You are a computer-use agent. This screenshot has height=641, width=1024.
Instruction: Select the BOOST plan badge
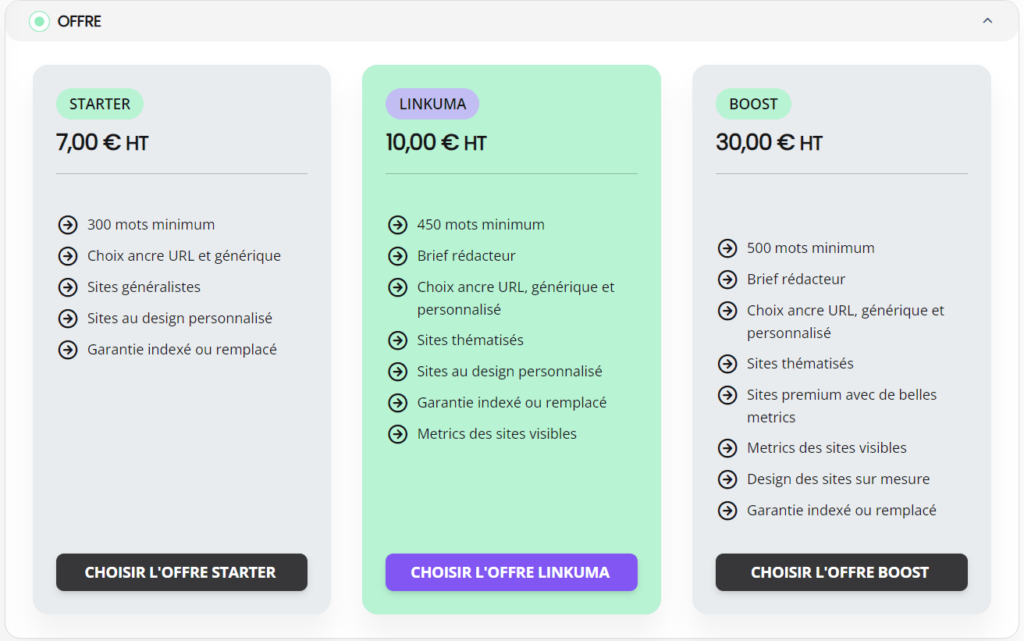click(753, 104)
